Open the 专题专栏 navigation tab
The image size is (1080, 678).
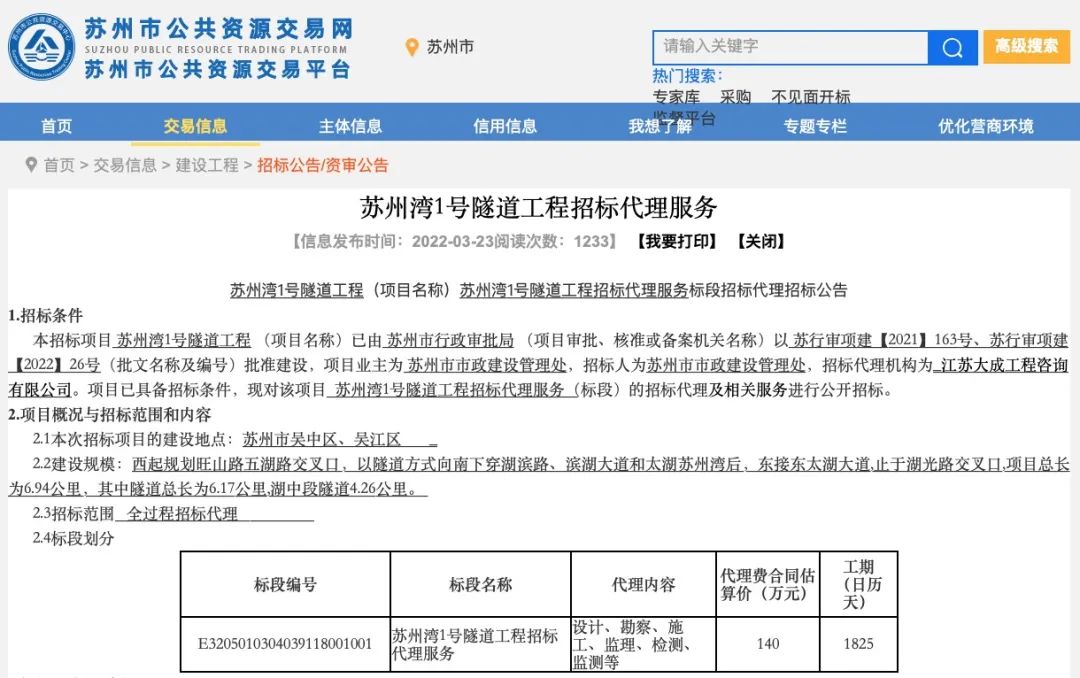click(815, 126)
